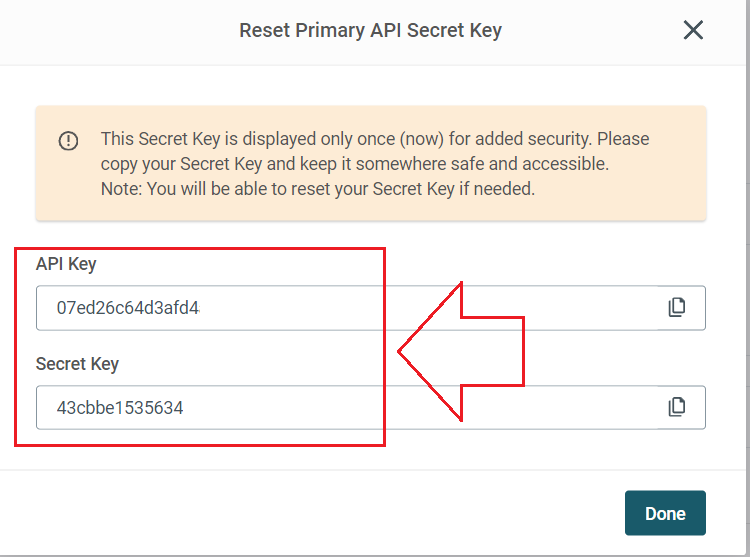Click the dialog title Reset Primary API Secret Key
The height and width of the screenshot is (557, 750).
point(370,30)
